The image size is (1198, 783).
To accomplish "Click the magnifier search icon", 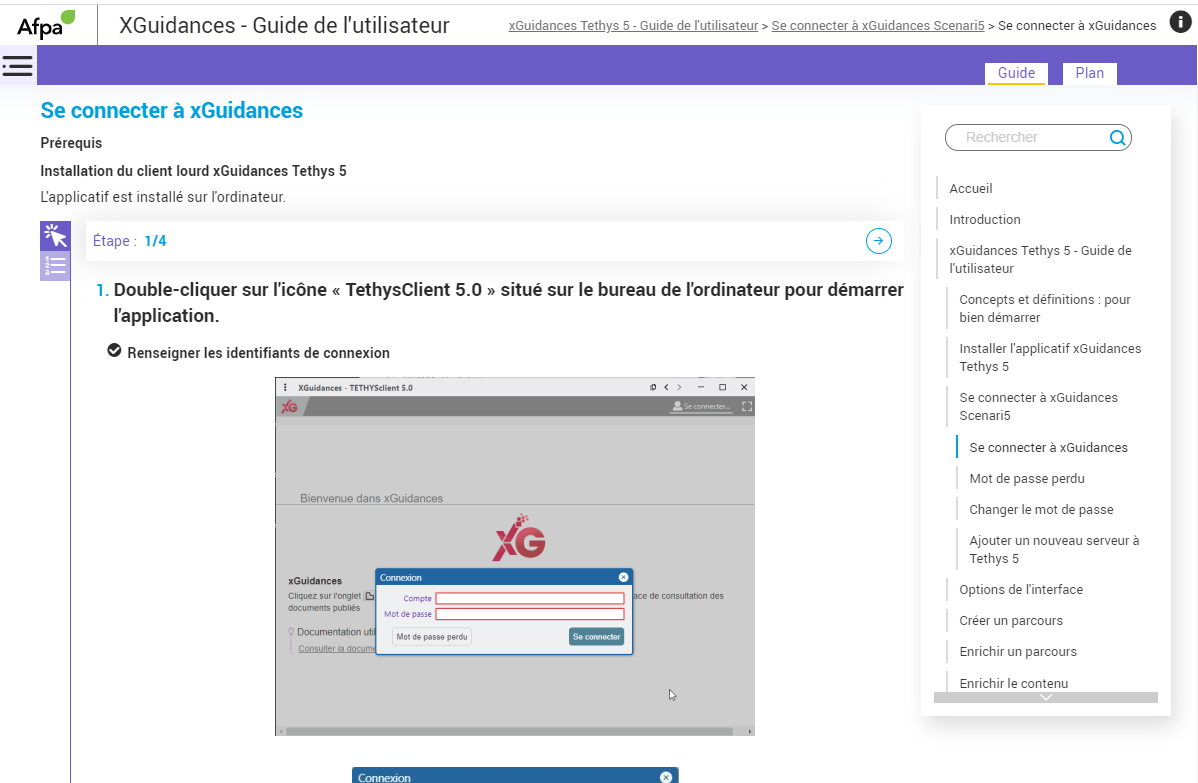I will pos(1117,138).
